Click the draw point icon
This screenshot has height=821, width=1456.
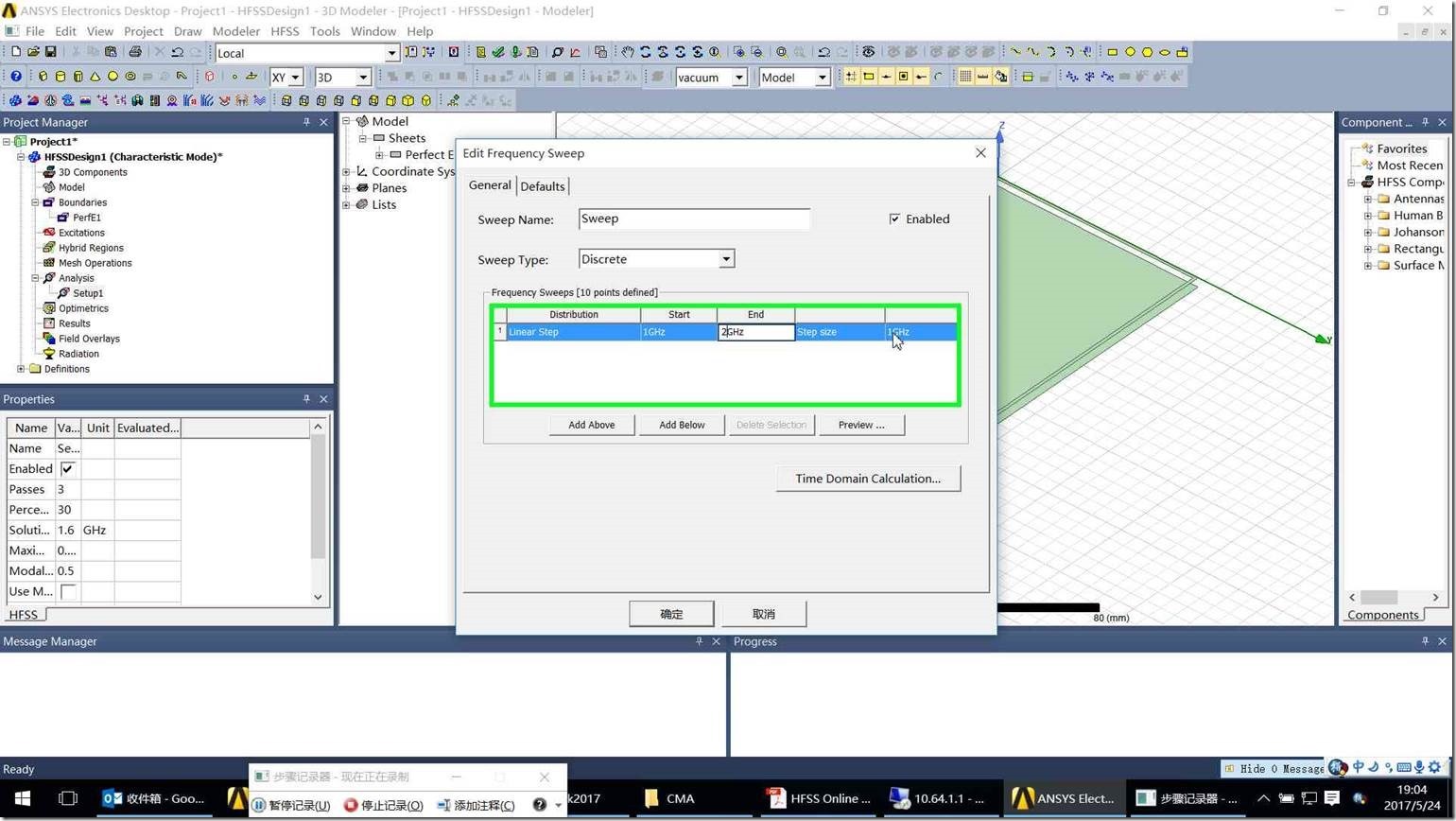[234, 77]
